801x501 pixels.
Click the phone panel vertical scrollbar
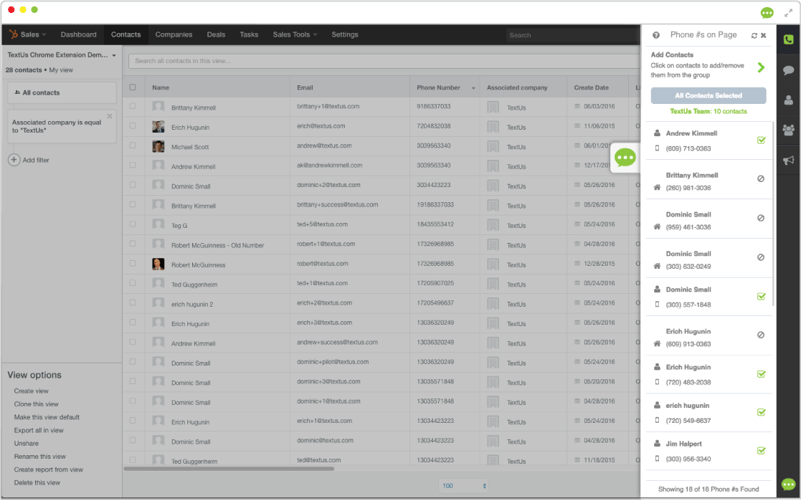click(773, 214)
